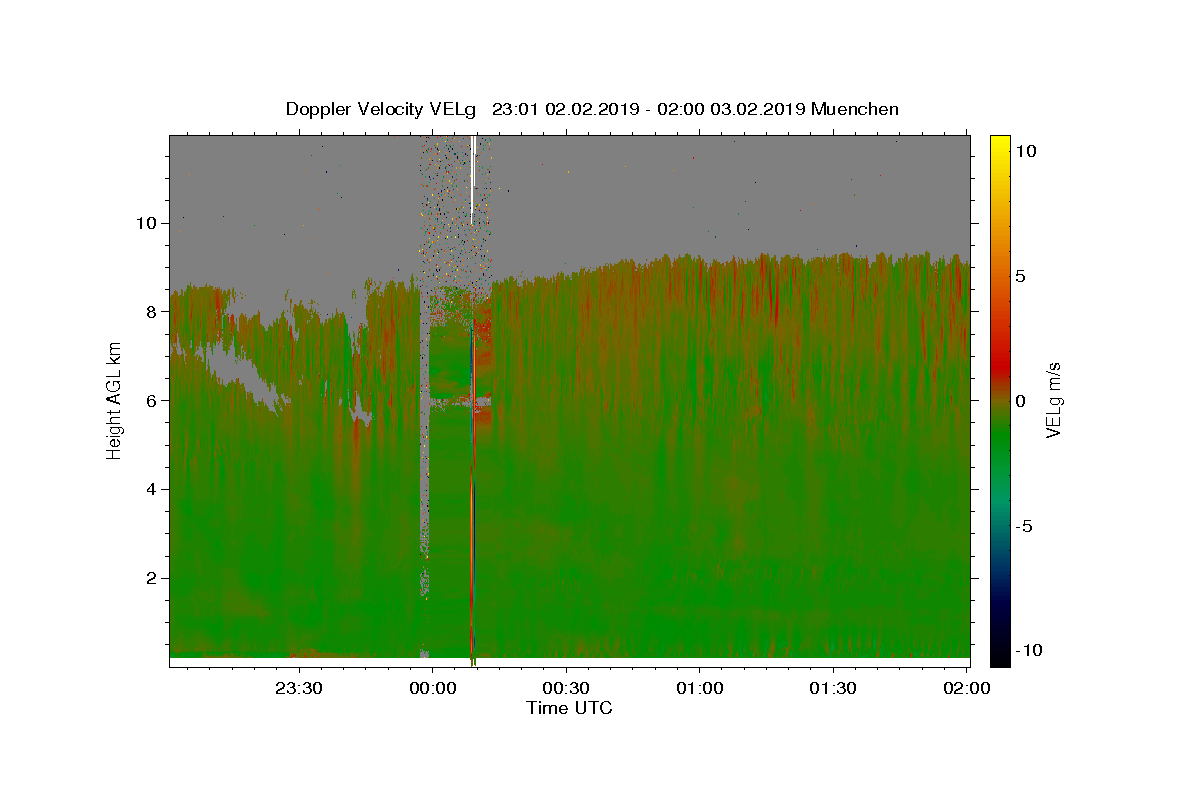Click the plot title 'Doppler Velocity VELg'
1200x800 pixels.
click(x=381, y=109)
